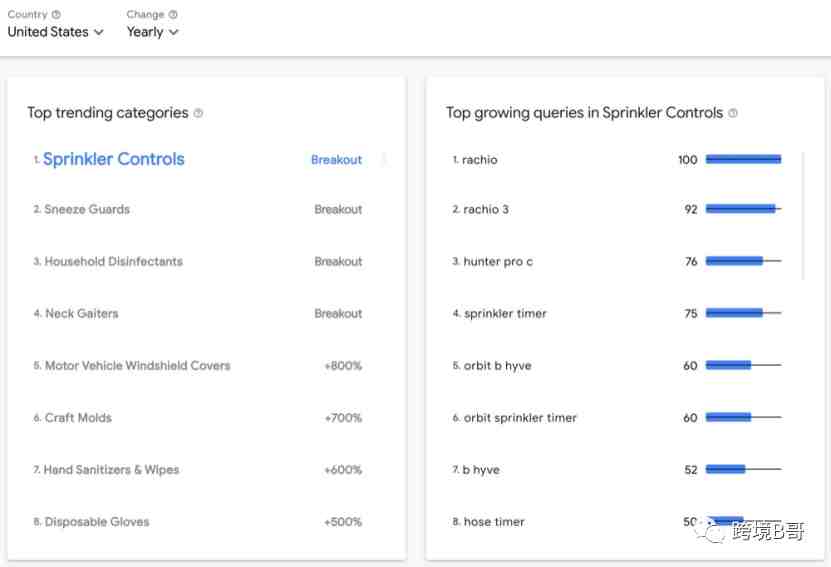The width and height of the screenshot is (831, 567).
Task: Click the Country info help icon
Action: click(56, 14)
